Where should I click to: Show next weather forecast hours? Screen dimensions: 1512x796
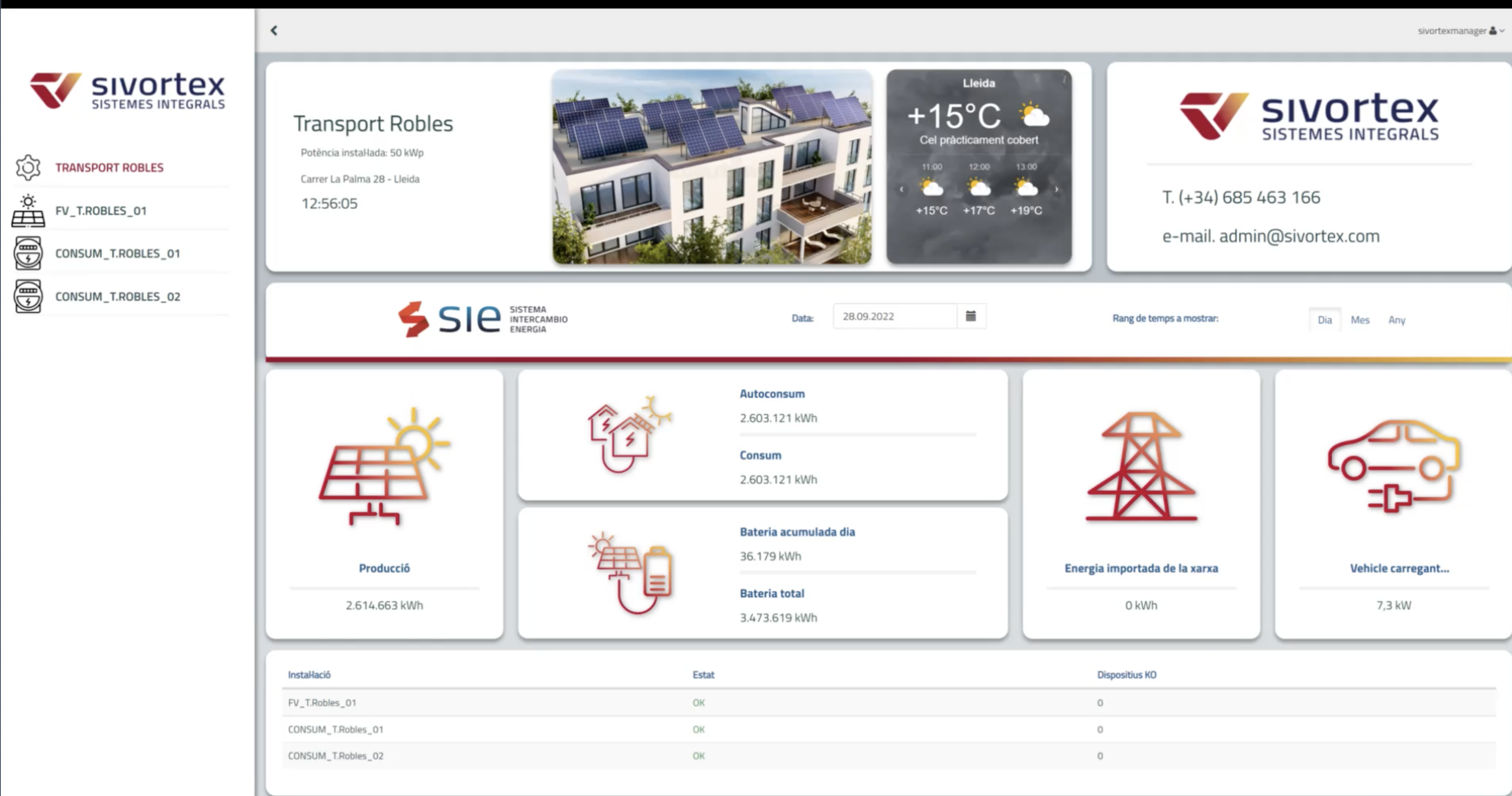tap(1057, 190)
